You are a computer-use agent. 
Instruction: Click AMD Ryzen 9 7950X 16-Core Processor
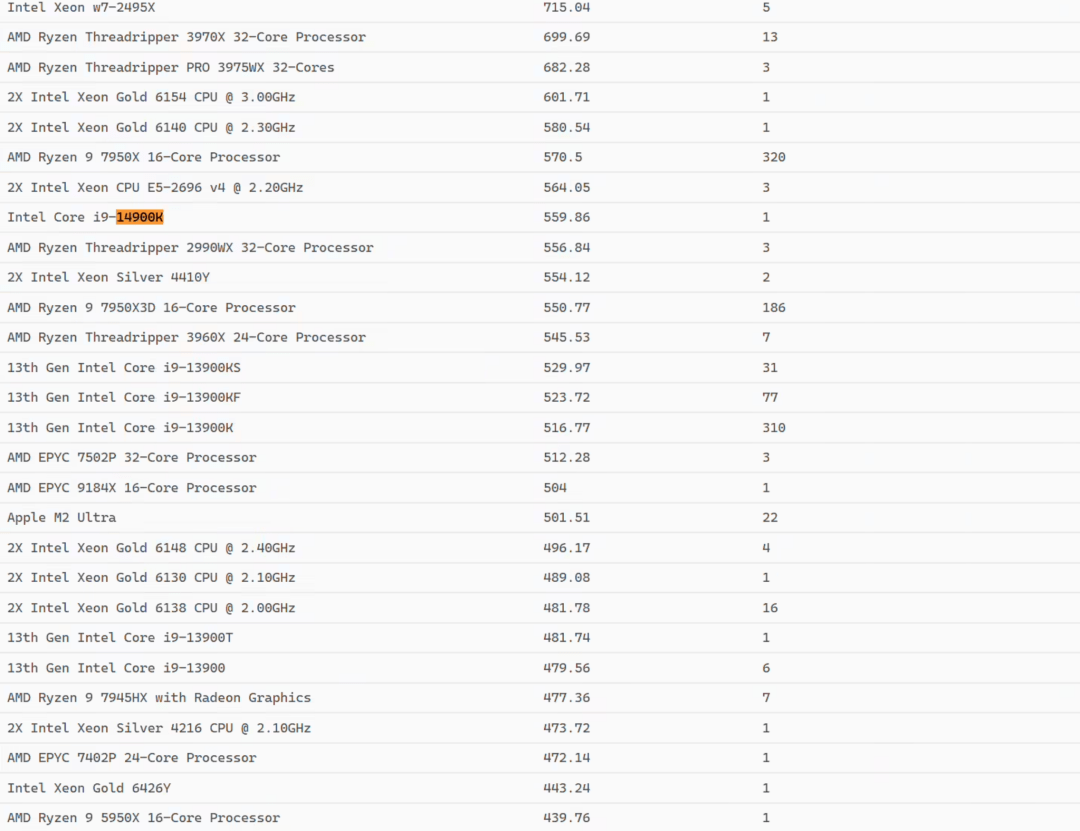tap(143, 157)
